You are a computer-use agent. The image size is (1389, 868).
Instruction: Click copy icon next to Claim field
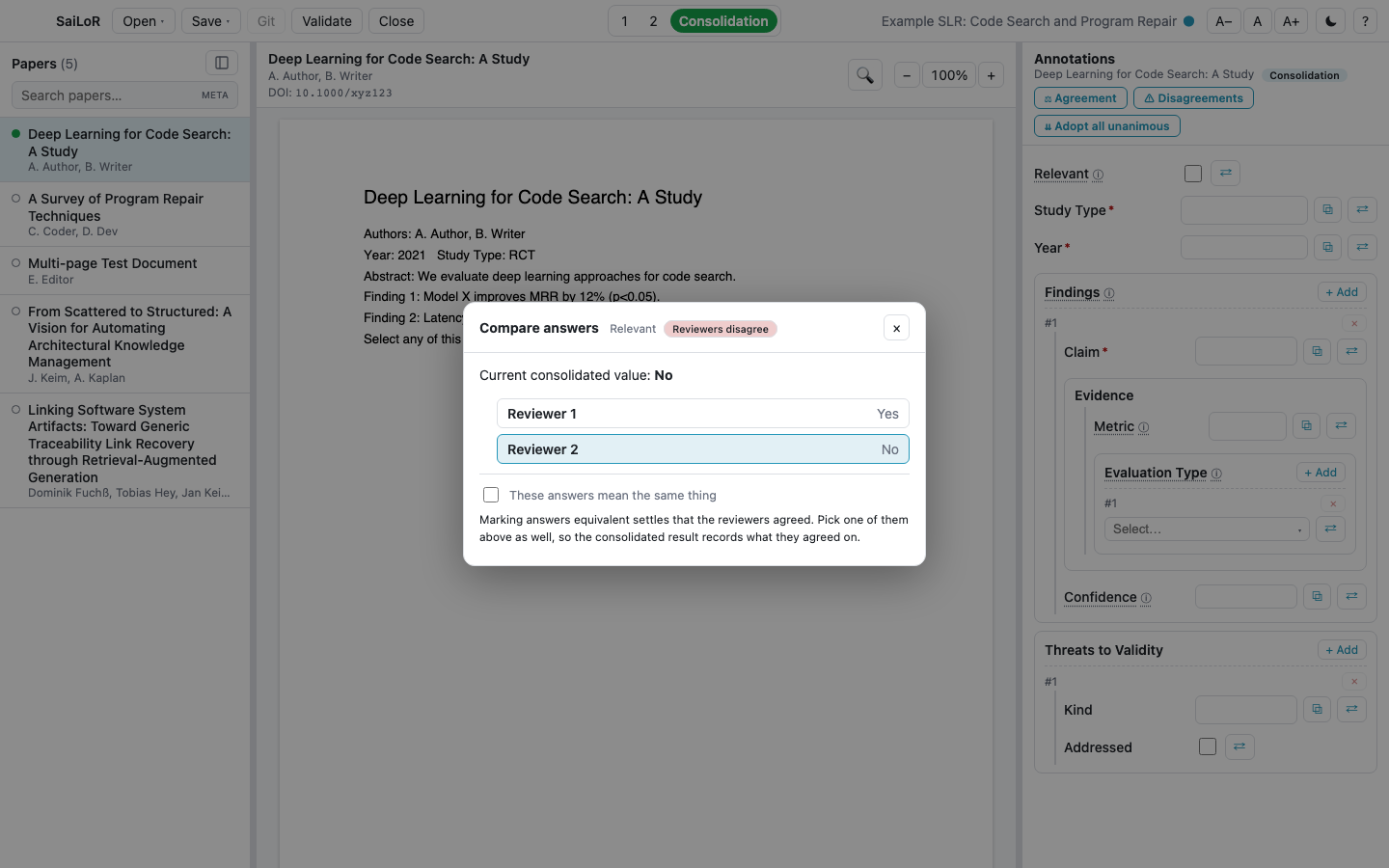pyautogui.click(x=1317, y=351)
